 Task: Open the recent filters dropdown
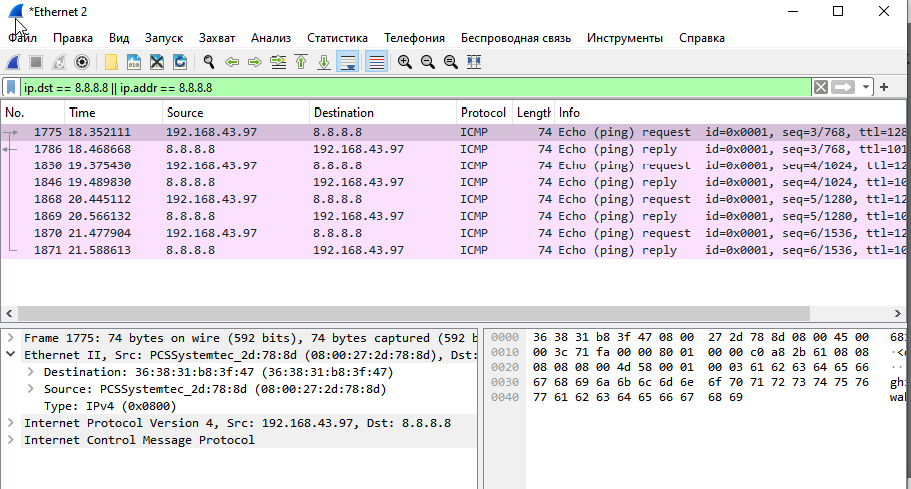click(866, 88)
